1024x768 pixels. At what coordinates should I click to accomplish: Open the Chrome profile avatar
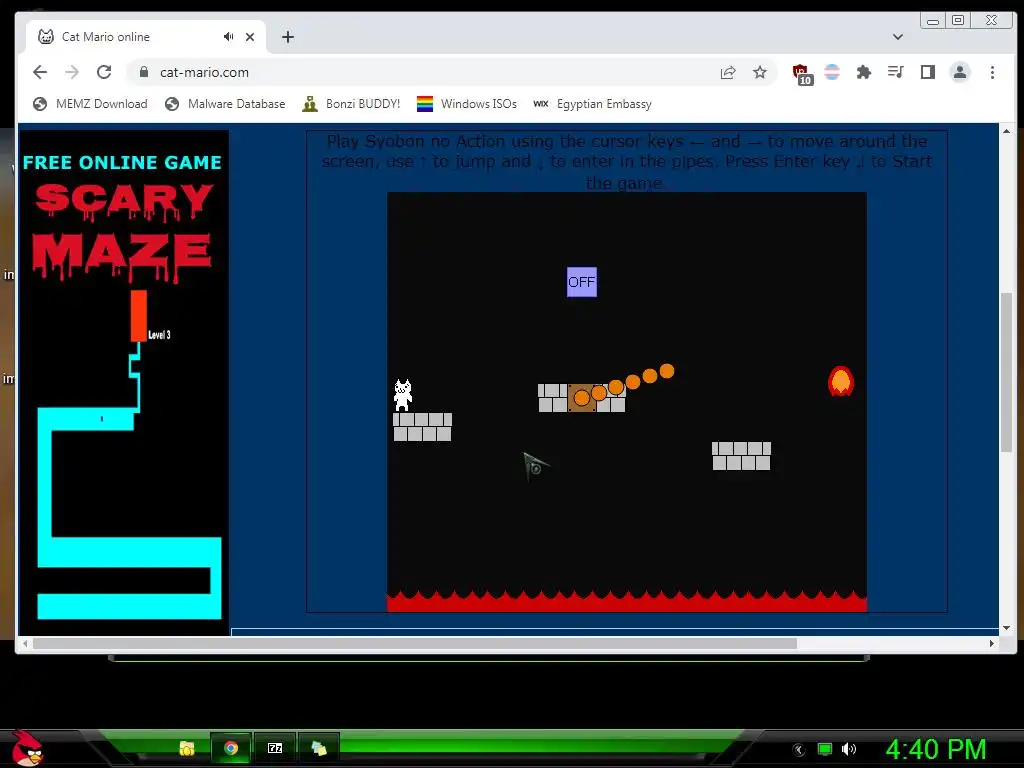pos(959,72)
